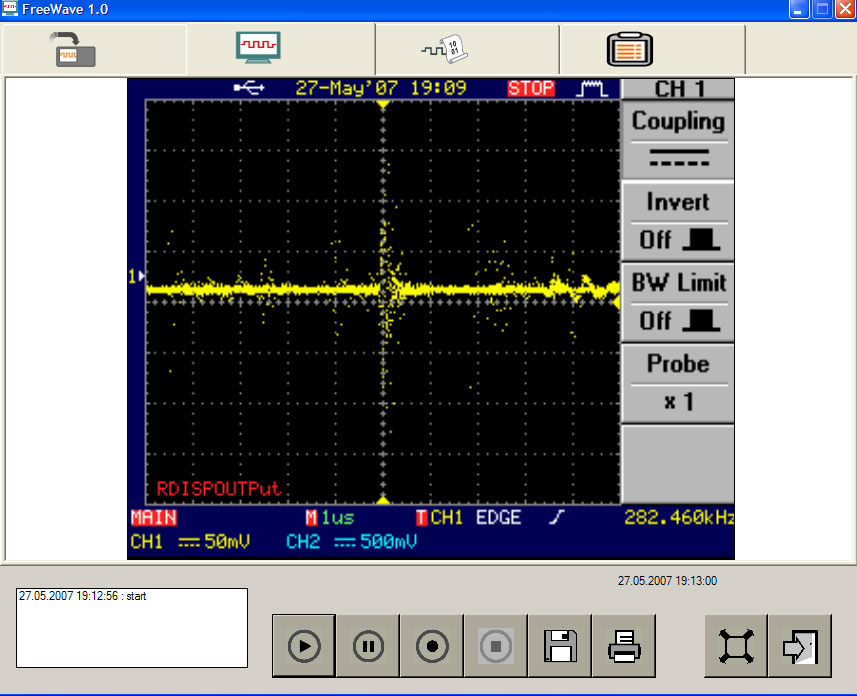The width and height of the screenshot is (857, 696).
Task: Close the FreeWave window
Action: tap(846, 9)
